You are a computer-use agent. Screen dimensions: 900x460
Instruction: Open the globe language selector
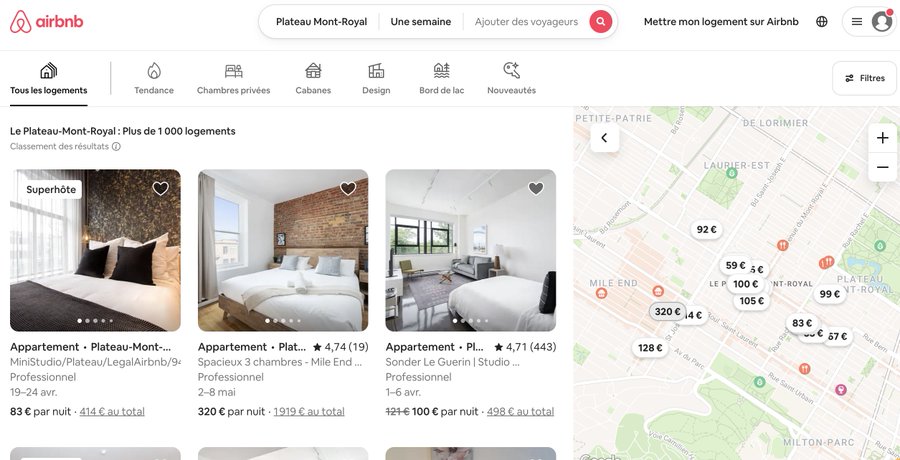(x=822, y=22)
